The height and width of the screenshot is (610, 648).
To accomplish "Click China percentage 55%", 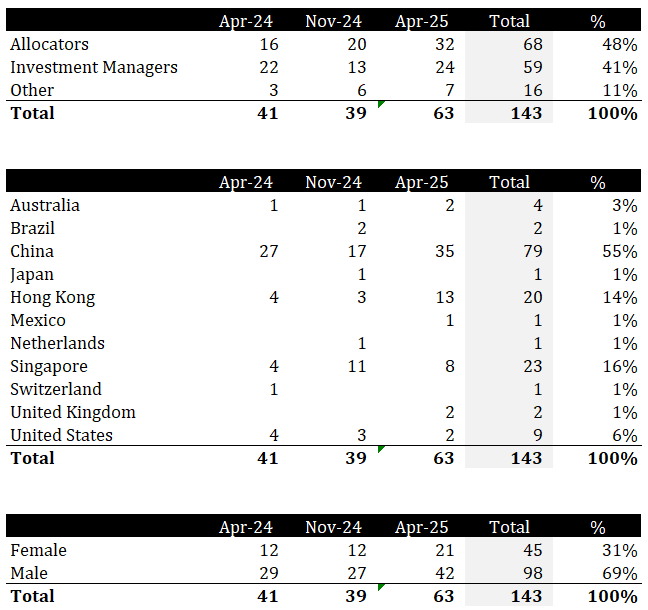I will point(619,251).
